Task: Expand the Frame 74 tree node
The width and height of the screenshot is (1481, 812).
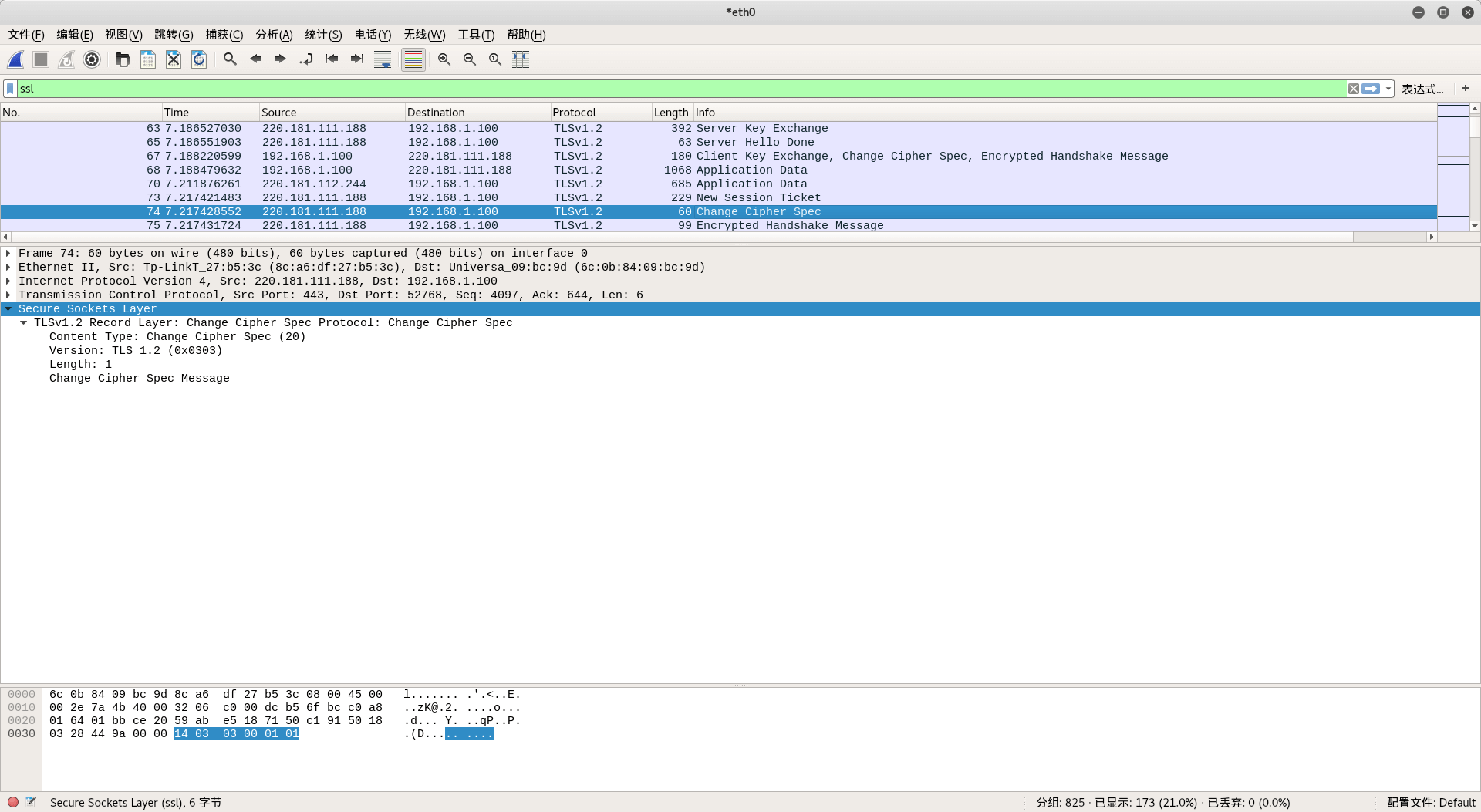Action: click(x=8, y=254)
